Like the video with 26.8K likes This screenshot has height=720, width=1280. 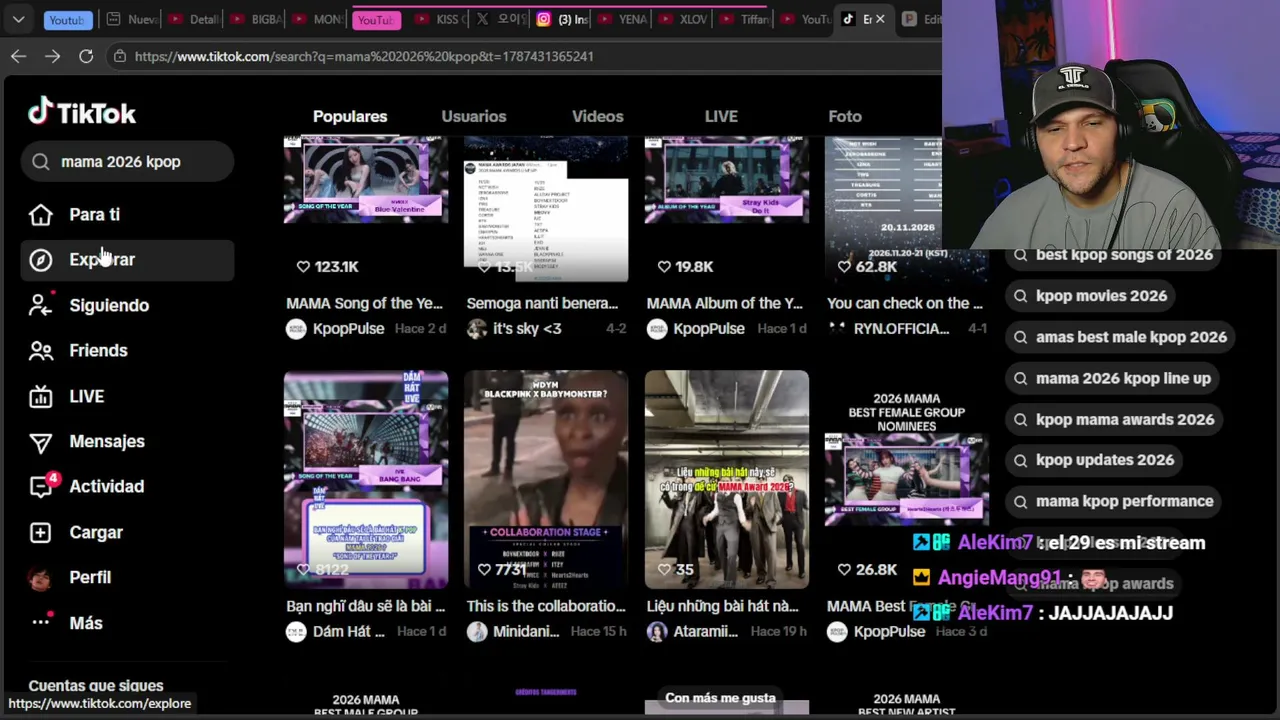click(844, 569)
